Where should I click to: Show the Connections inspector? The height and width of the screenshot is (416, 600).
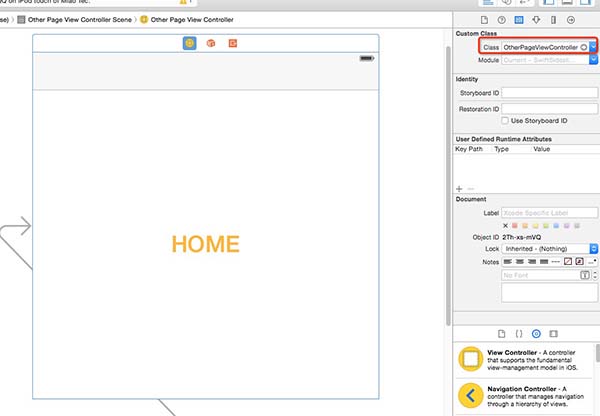click(x=570, y=19)
